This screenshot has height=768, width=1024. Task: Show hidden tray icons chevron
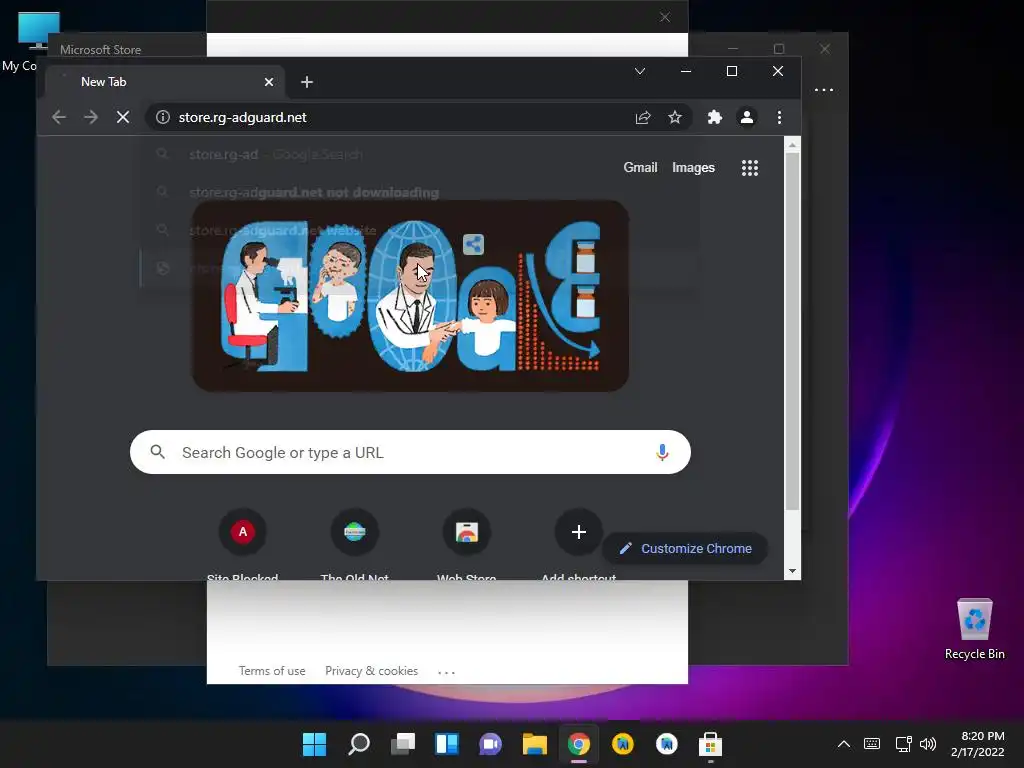point(844,744)
